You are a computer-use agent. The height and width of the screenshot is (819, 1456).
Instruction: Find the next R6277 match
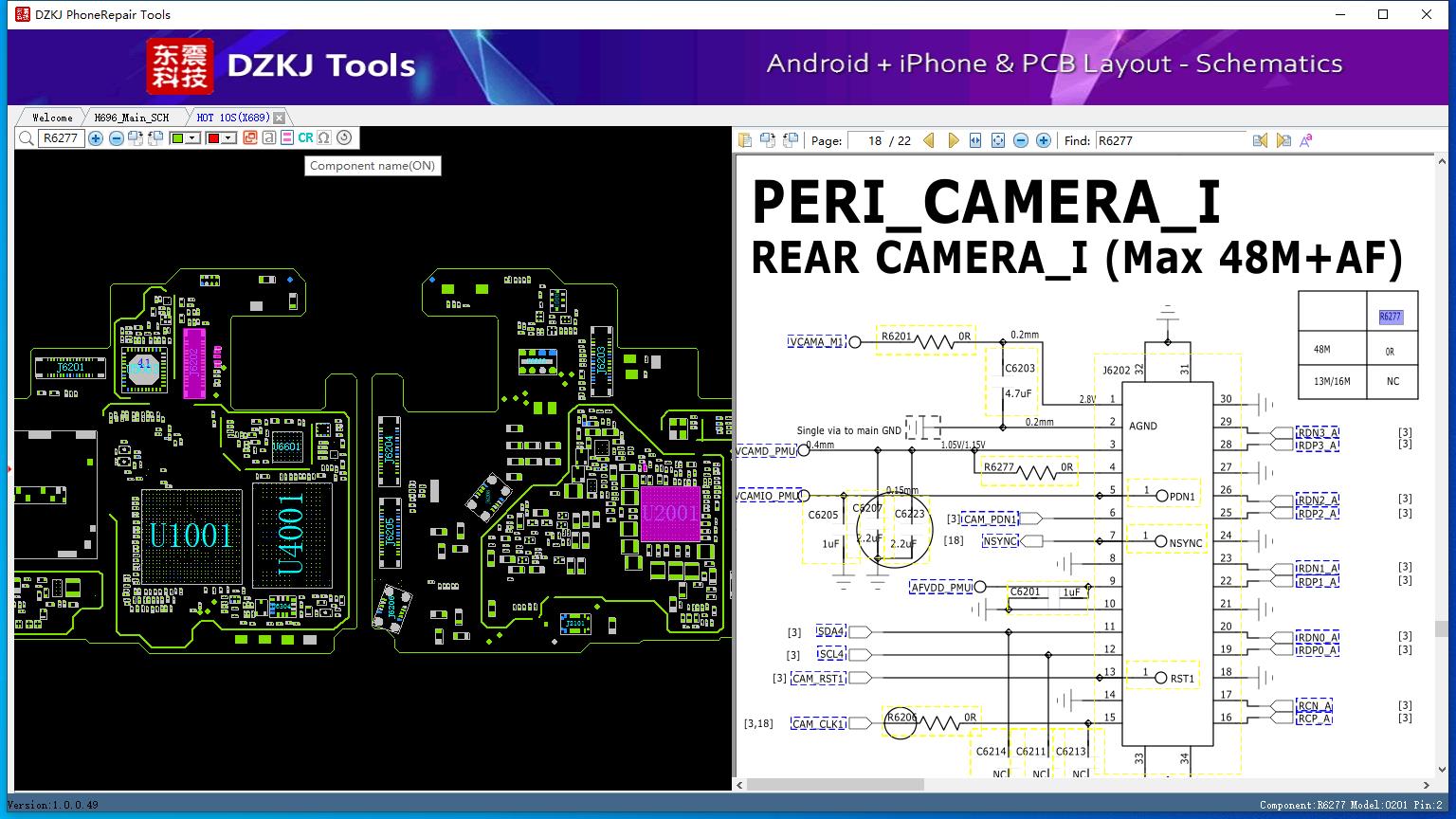click(1283, 140)
